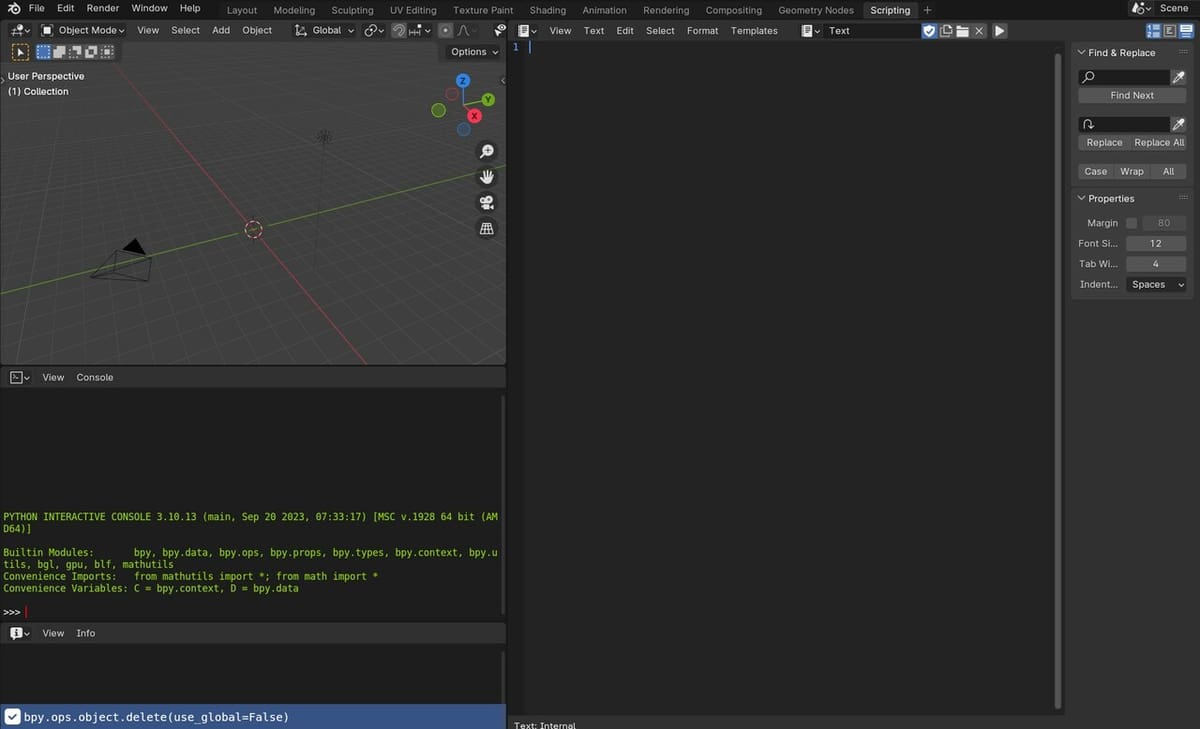Open the text editor Templates menu
The width and height of the screenshot is (1200, 729).
pos(754,31)
